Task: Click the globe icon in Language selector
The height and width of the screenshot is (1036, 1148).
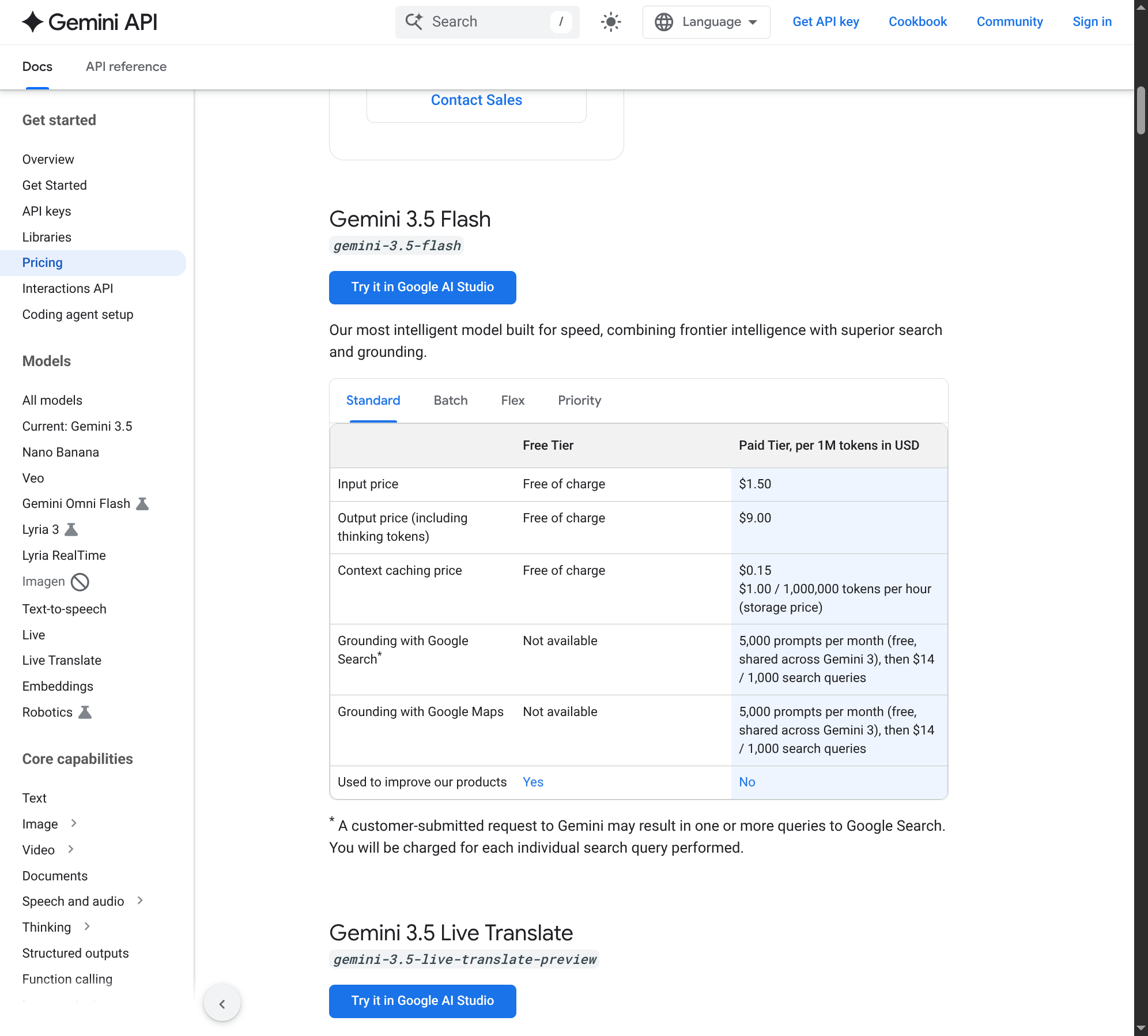Action: click(x=664, y=22)
